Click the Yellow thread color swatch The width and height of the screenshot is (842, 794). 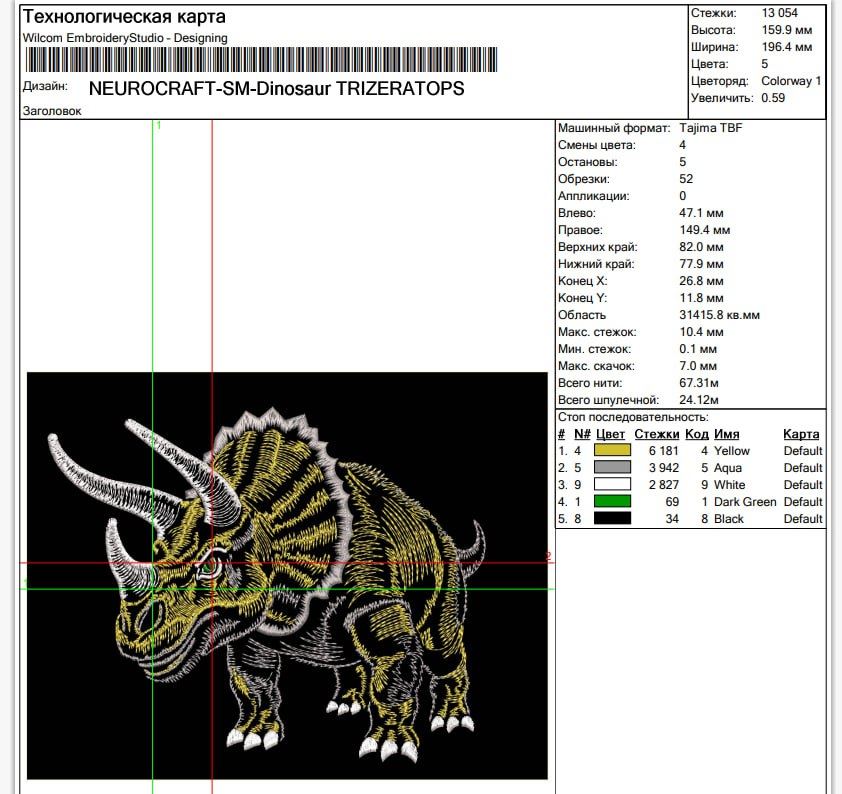coord(613,451)
